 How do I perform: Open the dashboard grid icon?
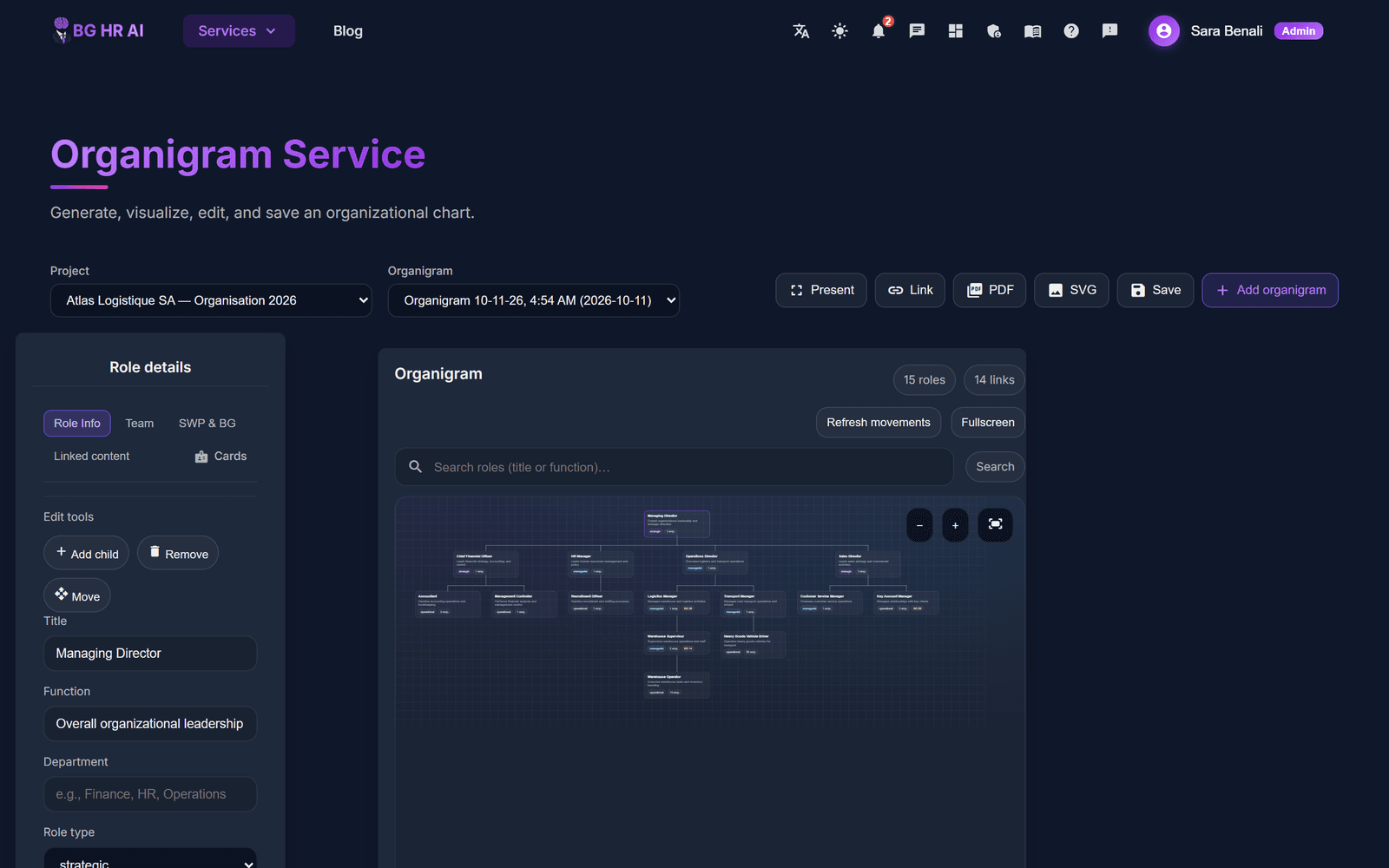tap(956, 31)
